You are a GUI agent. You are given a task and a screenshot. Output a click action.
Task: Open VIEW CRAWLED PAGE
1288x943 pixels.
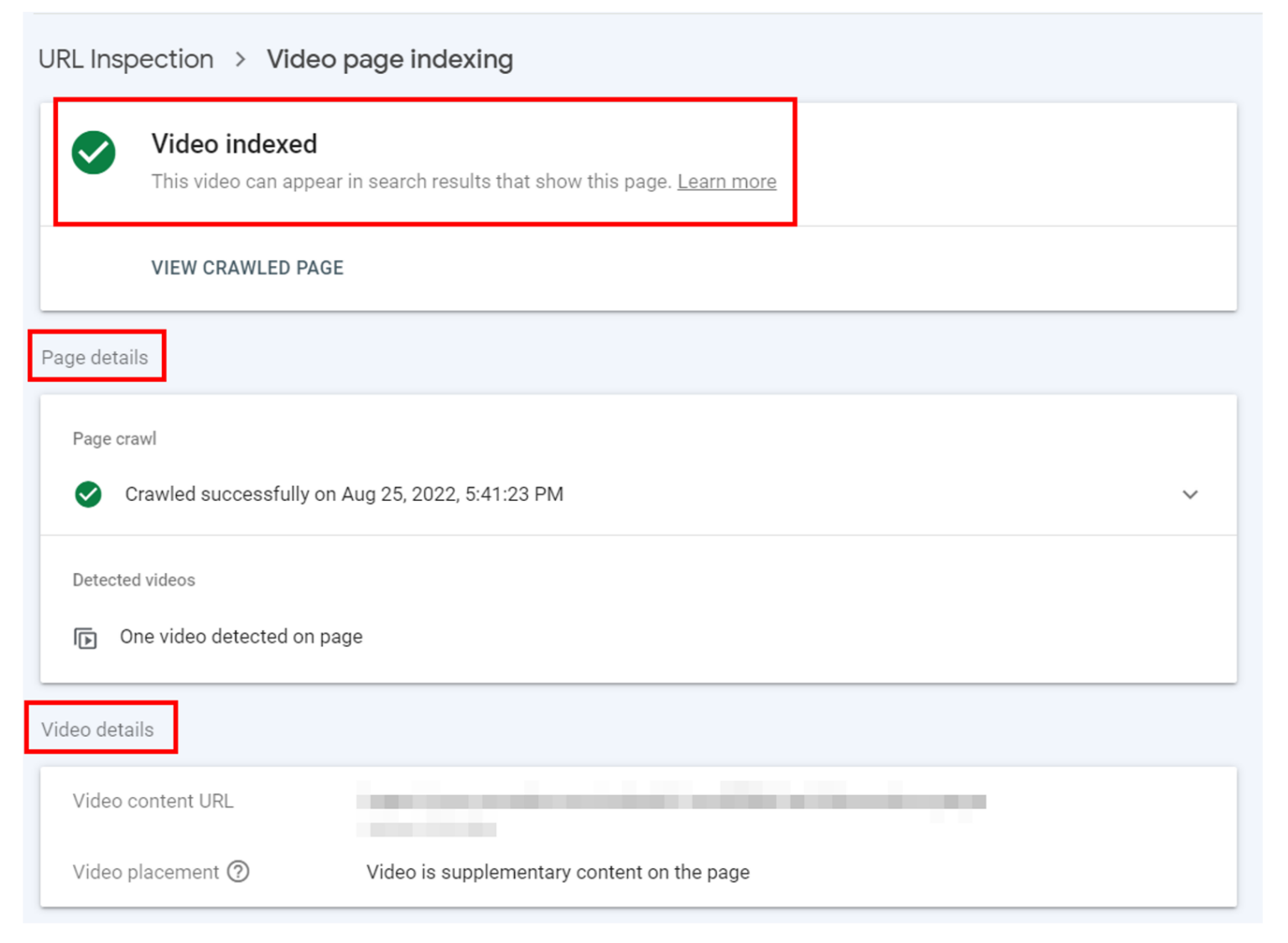coord(247,268)
